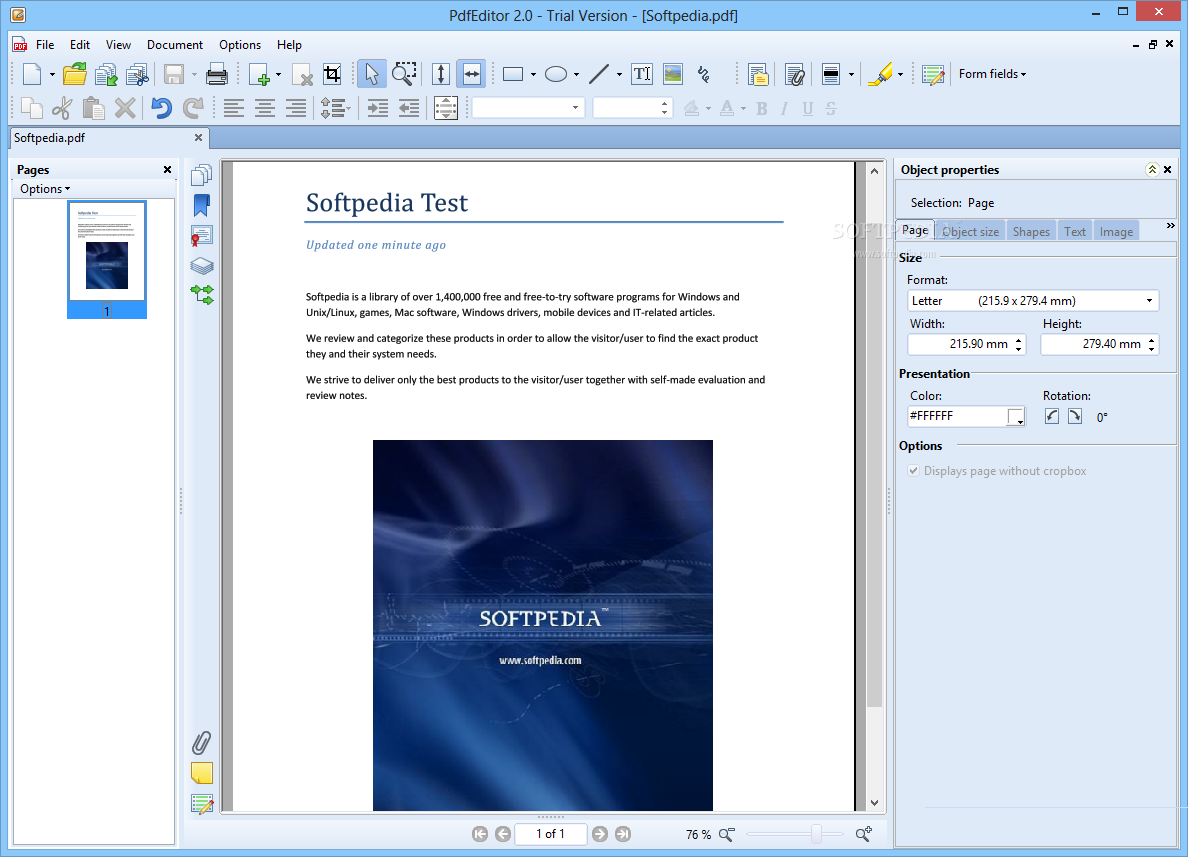This screenshot has width=1188, height=857.
Task: Click the zoom slider handle
Action: (x=816, y=834)
